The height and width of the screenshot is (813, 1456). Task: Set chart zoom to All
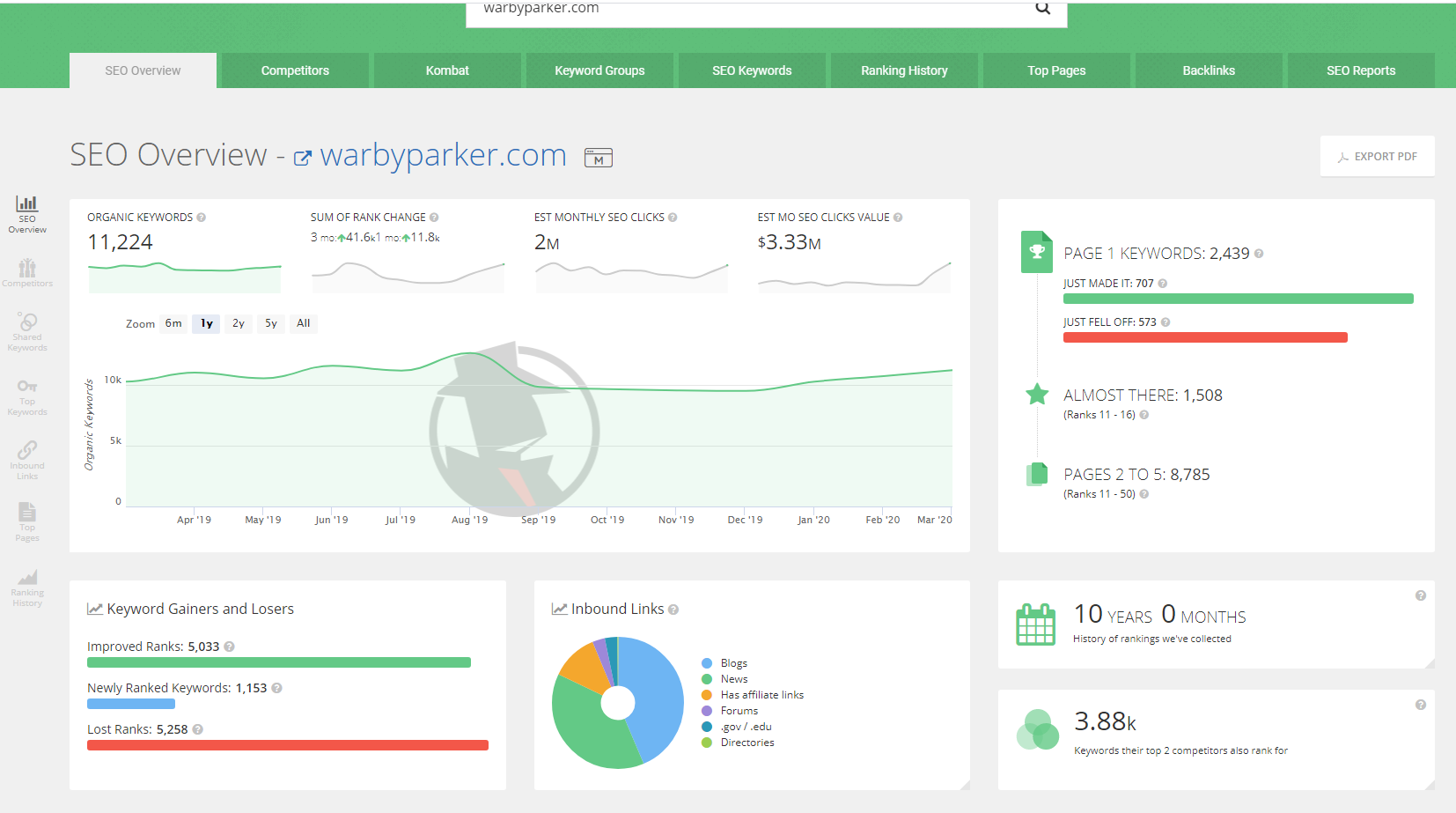tap(304, 323)
